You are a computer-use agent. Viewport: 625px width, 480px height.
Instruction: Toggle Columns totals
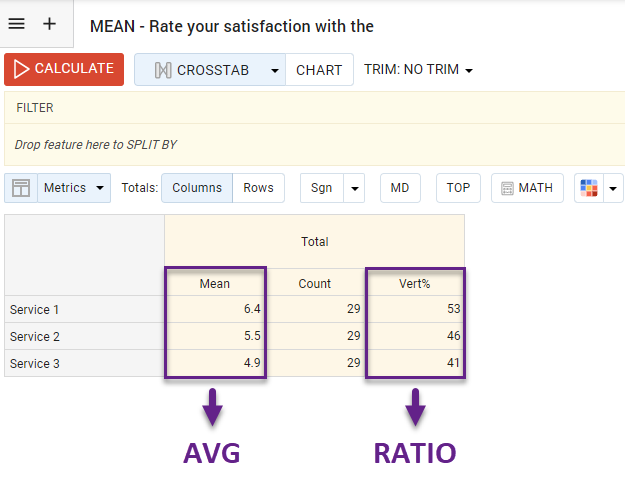tap(197, 188)
